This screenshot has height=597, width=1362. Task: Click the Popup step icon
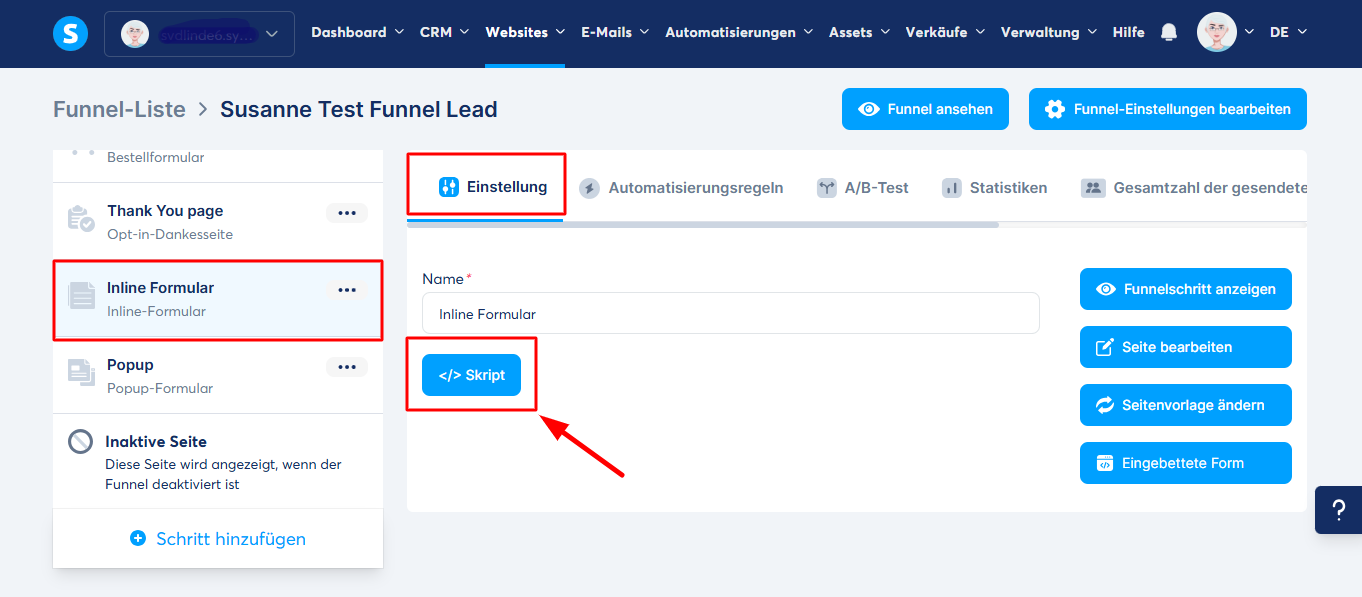pos(81,372)
